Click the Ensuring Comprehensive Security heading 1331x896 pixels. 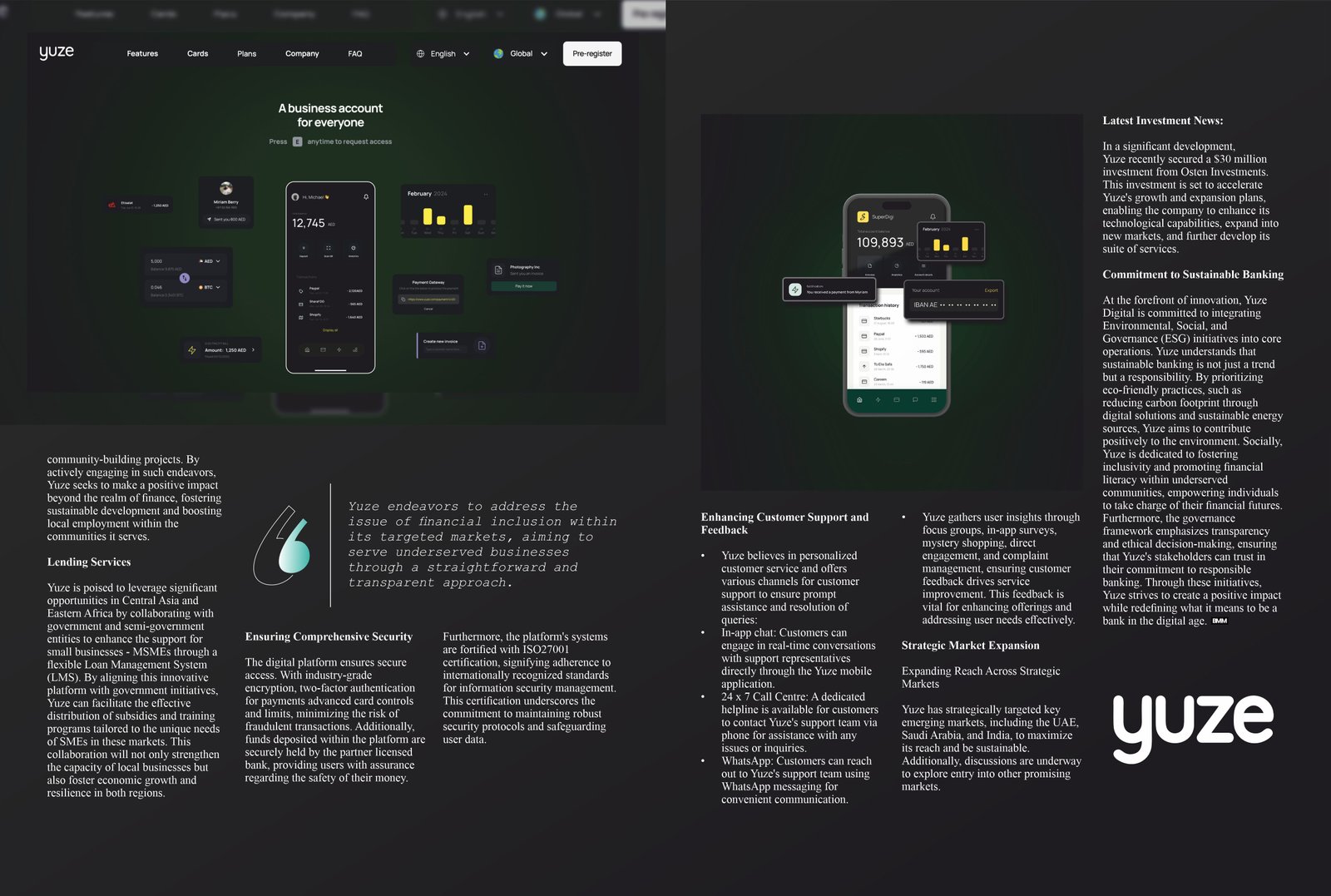point(329,636)
